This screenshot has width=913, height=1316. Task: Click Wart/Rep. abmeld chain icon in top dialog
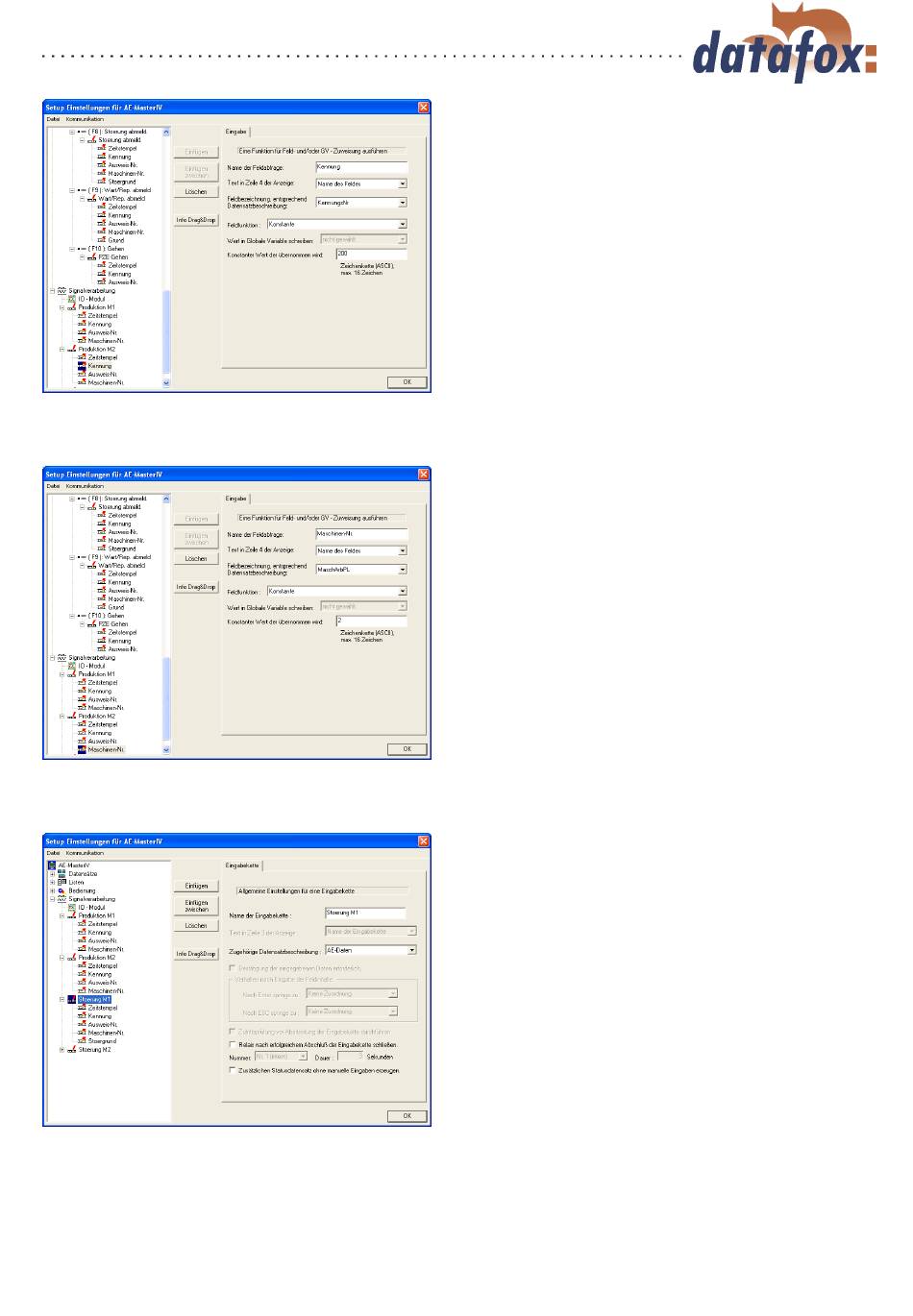pos(92,199)
